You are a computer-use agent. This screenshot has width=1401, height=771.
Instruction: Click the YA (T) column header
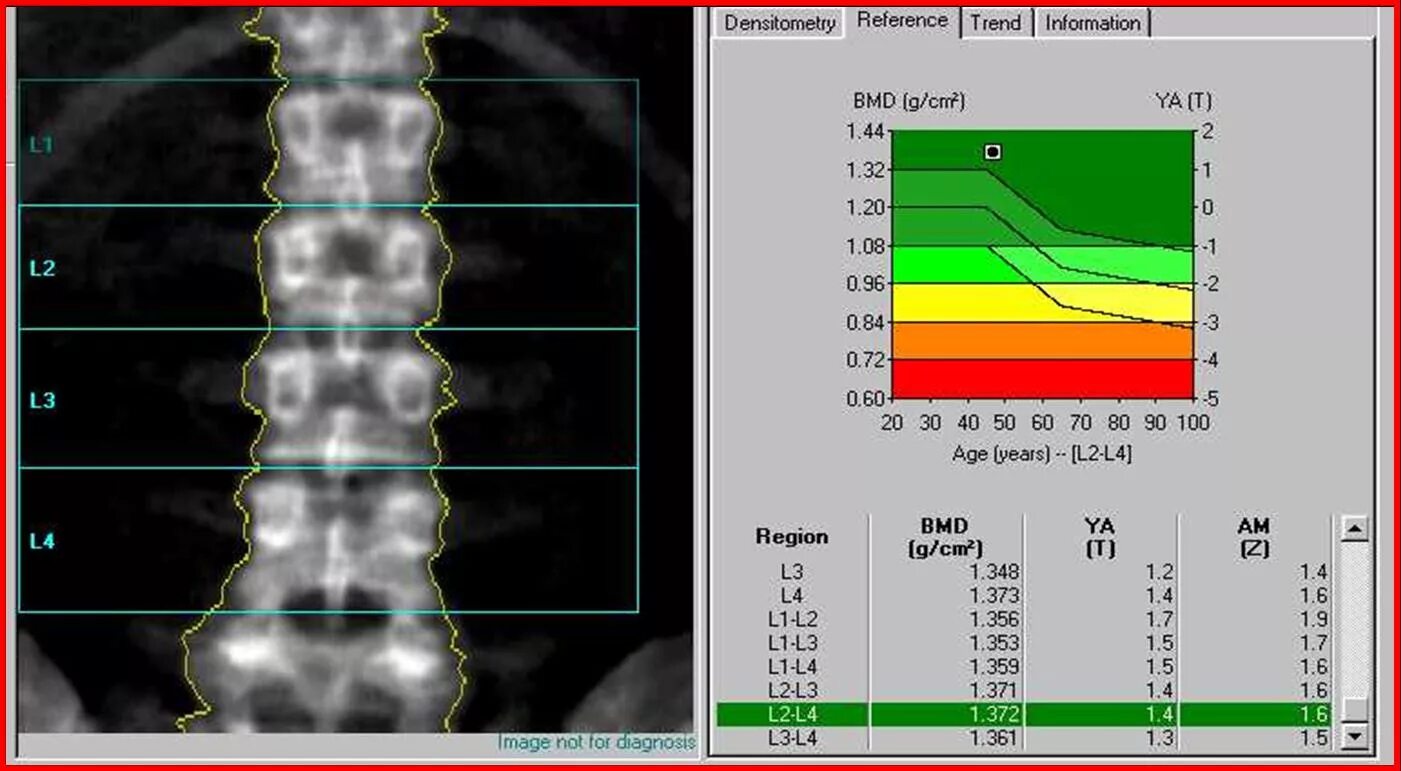pos(1100,537)
